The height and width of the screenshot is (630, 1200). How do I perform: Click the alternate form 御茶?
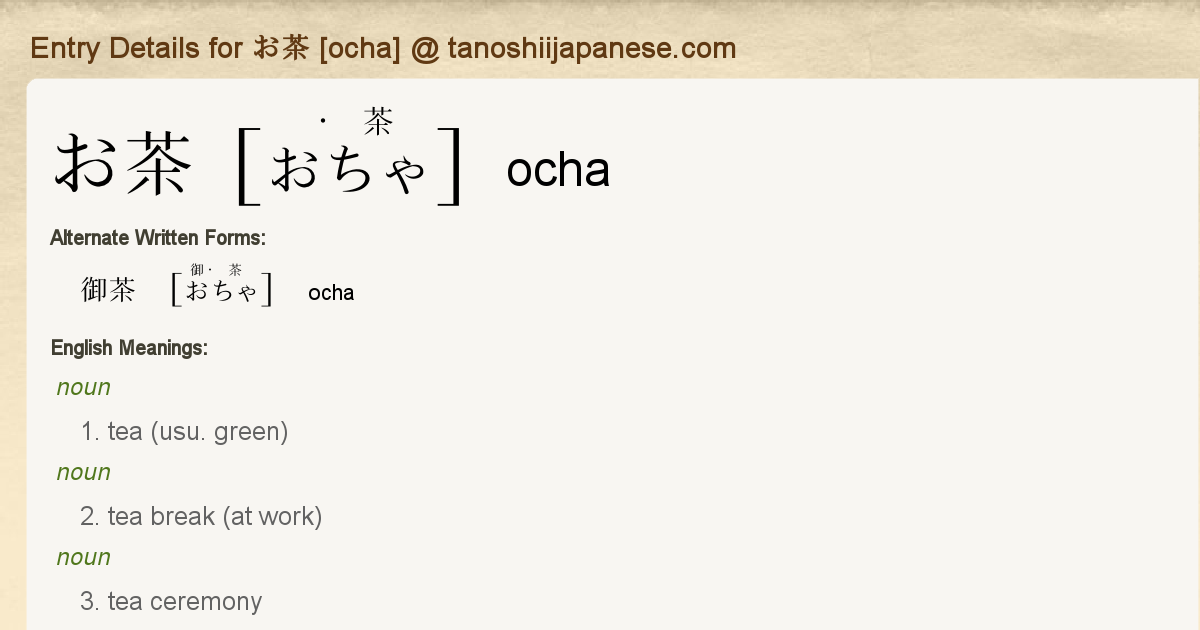pos(108,290)
